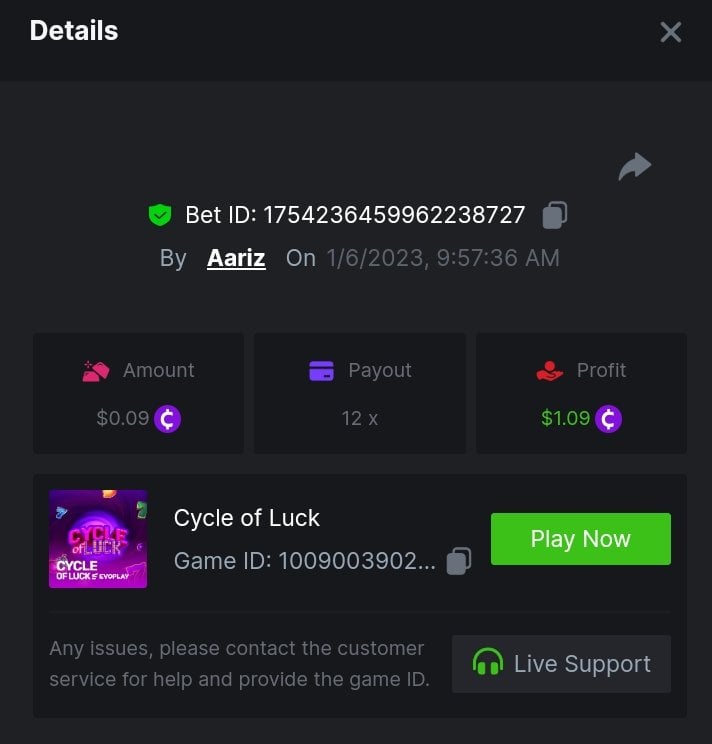Click the Cycle of Luck title

click(x=247, y=518)
